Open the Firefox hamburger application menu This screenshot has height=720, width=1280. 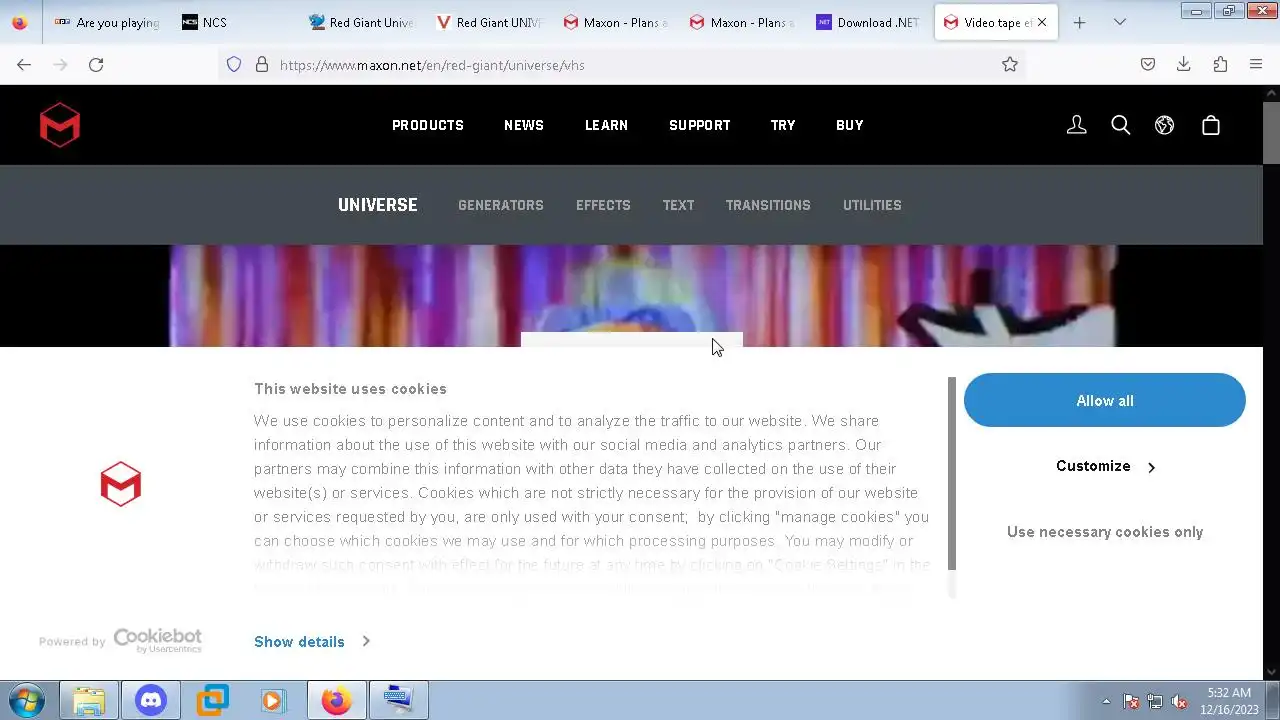[x=1256, y=64]
